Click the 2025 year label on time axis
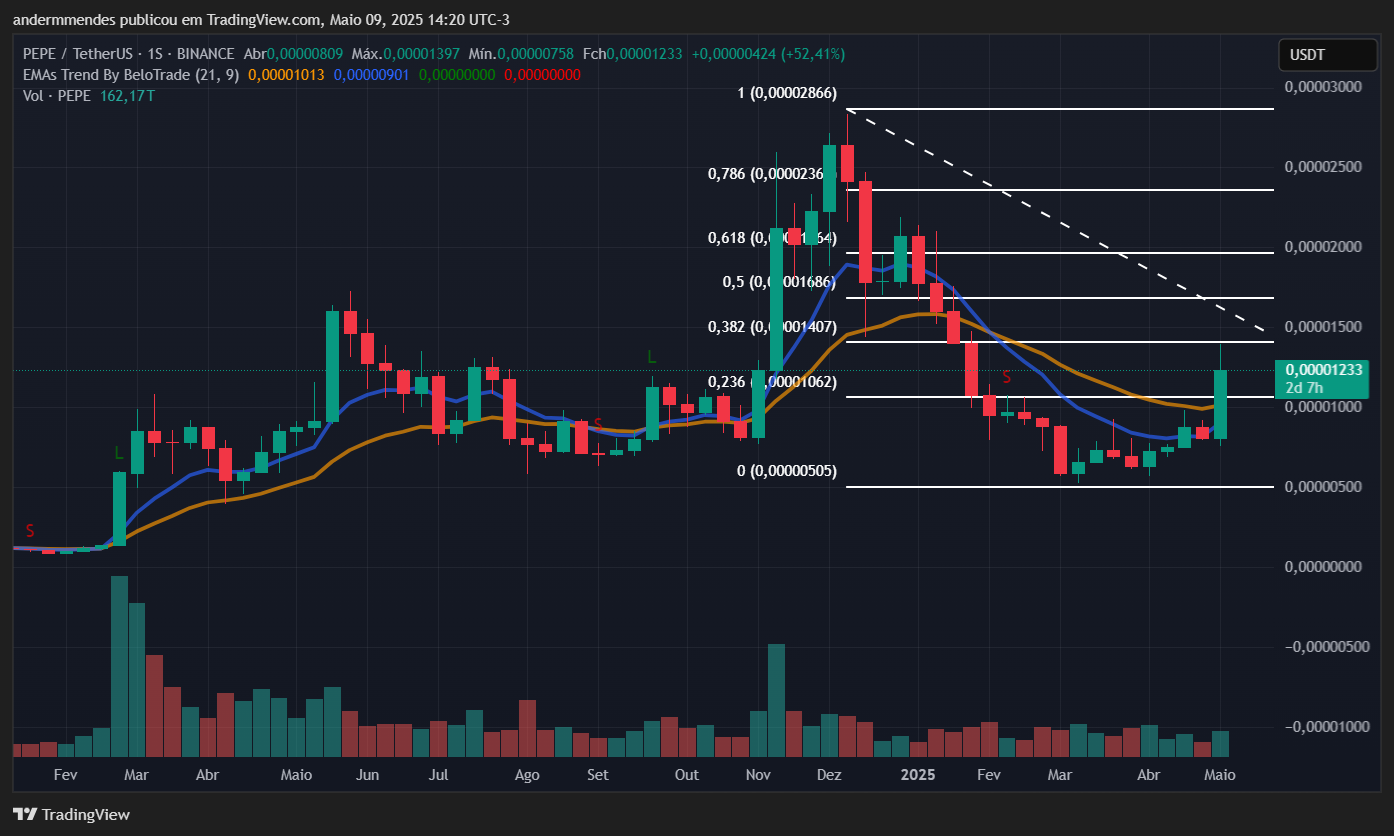This screenshot has width=1394, height=836. point(917,775)
